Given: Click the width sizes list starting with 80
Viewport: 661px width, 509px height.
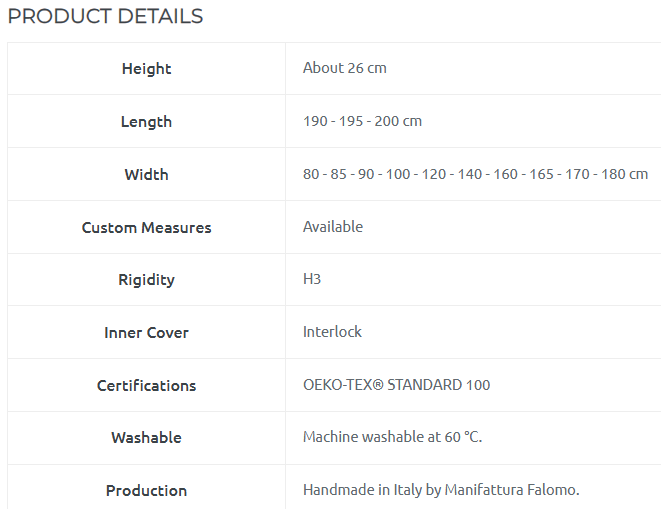Looking at the screenshot, I should click(475, 174).
